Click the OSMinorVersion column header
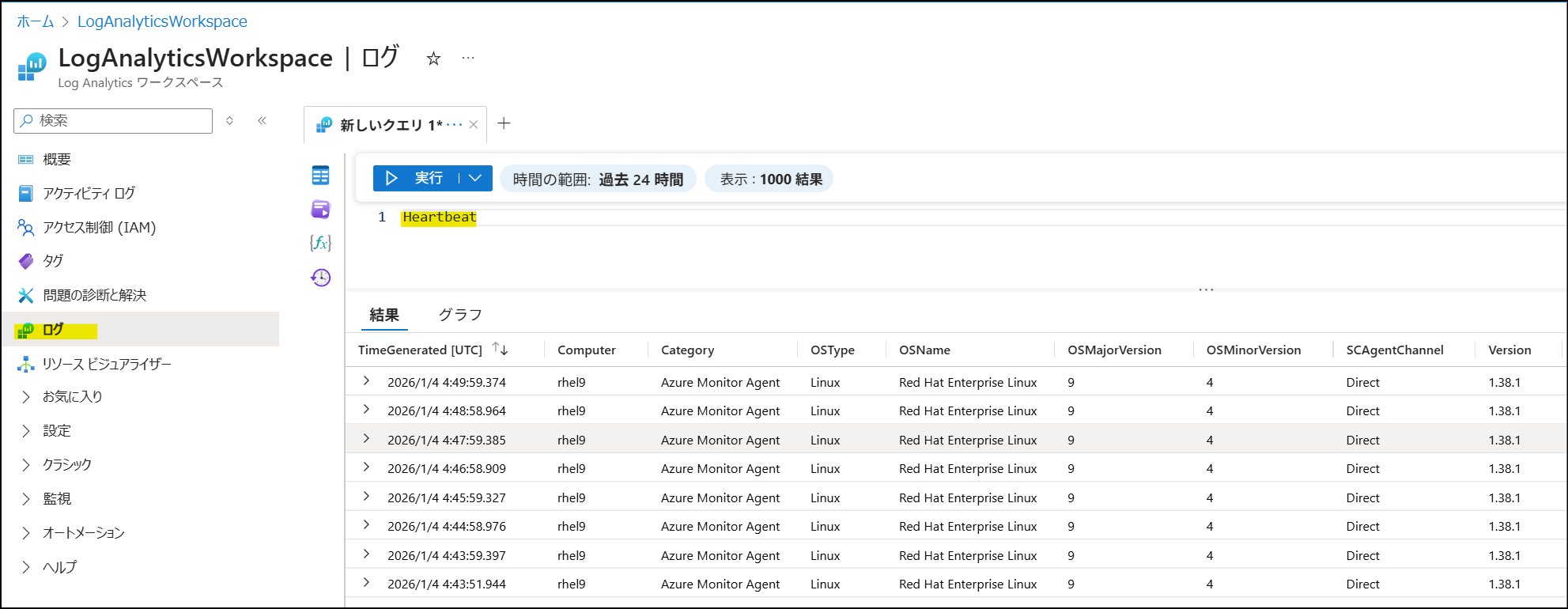Image resolution: width=1568 pixels, height=609 pixels. pos(1253,350)
